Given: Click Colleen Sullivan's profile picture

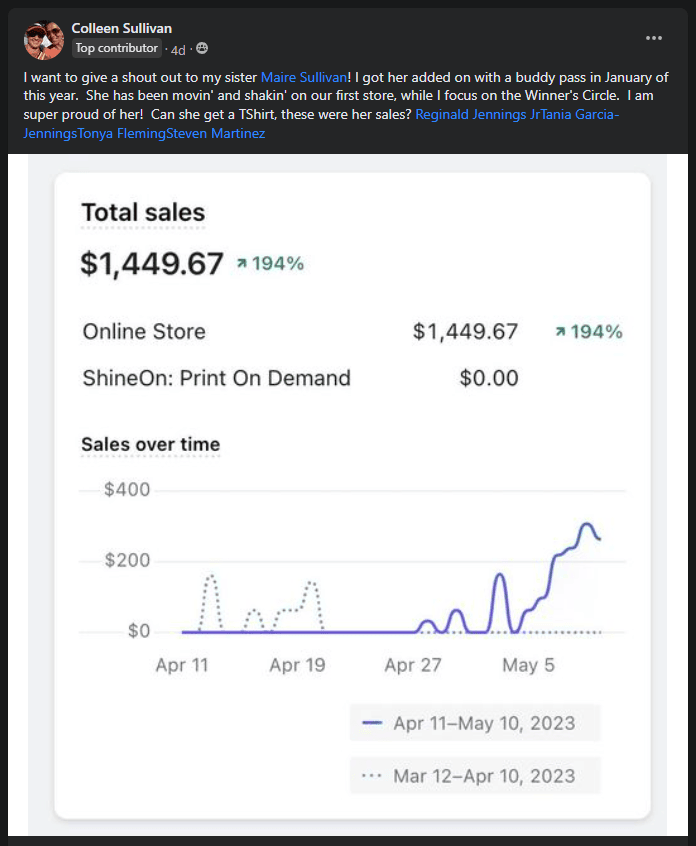Looking at the screenshot, I should click(x=43, y=40).
